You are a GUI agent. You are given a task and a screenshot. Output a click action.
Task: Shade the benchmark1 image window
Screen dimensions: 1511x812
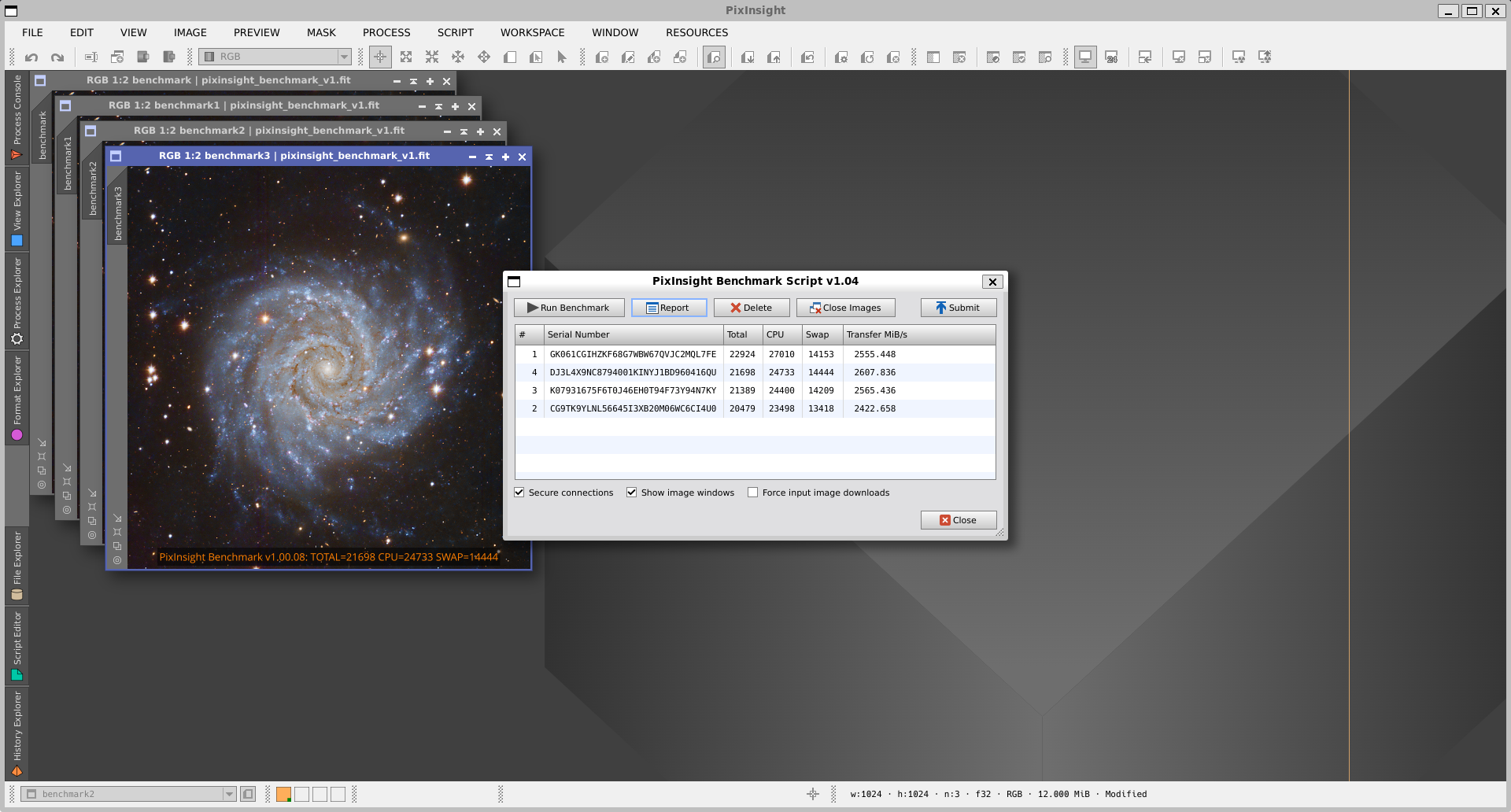[438, 106]
